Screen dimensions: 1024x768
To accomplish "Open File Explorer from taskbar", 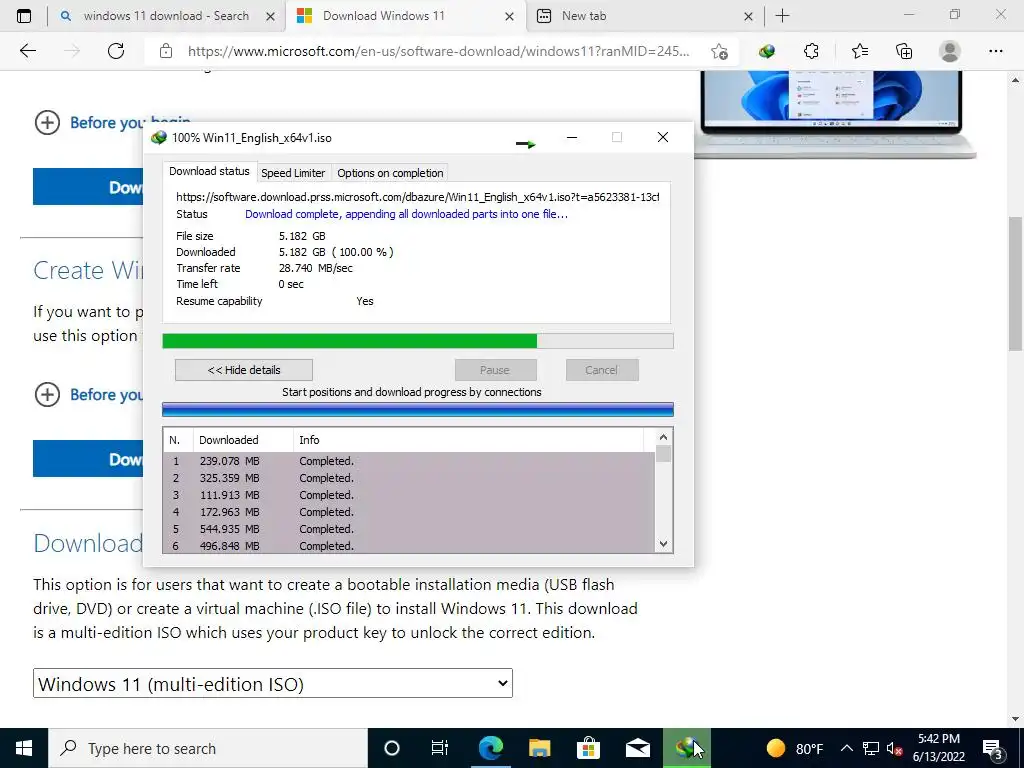I will pos(539,748).
